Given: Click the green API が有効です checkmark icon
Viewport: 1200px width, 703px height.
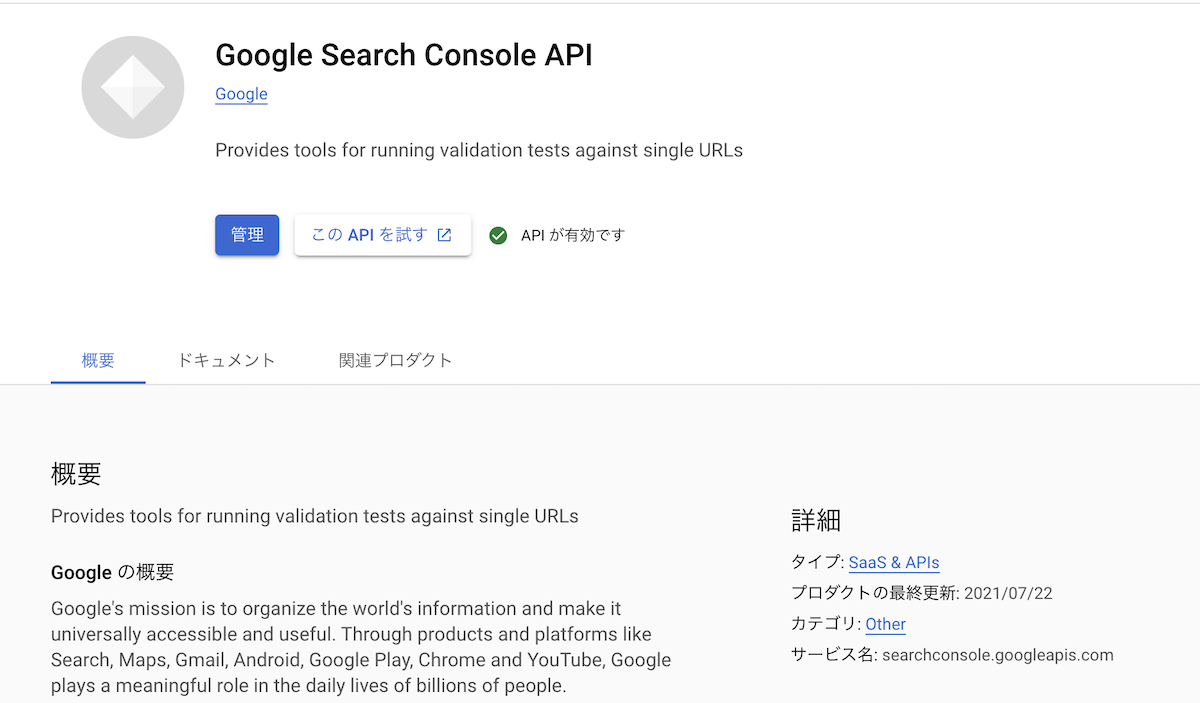Looking at the screenshot, I should coord(498,235).
